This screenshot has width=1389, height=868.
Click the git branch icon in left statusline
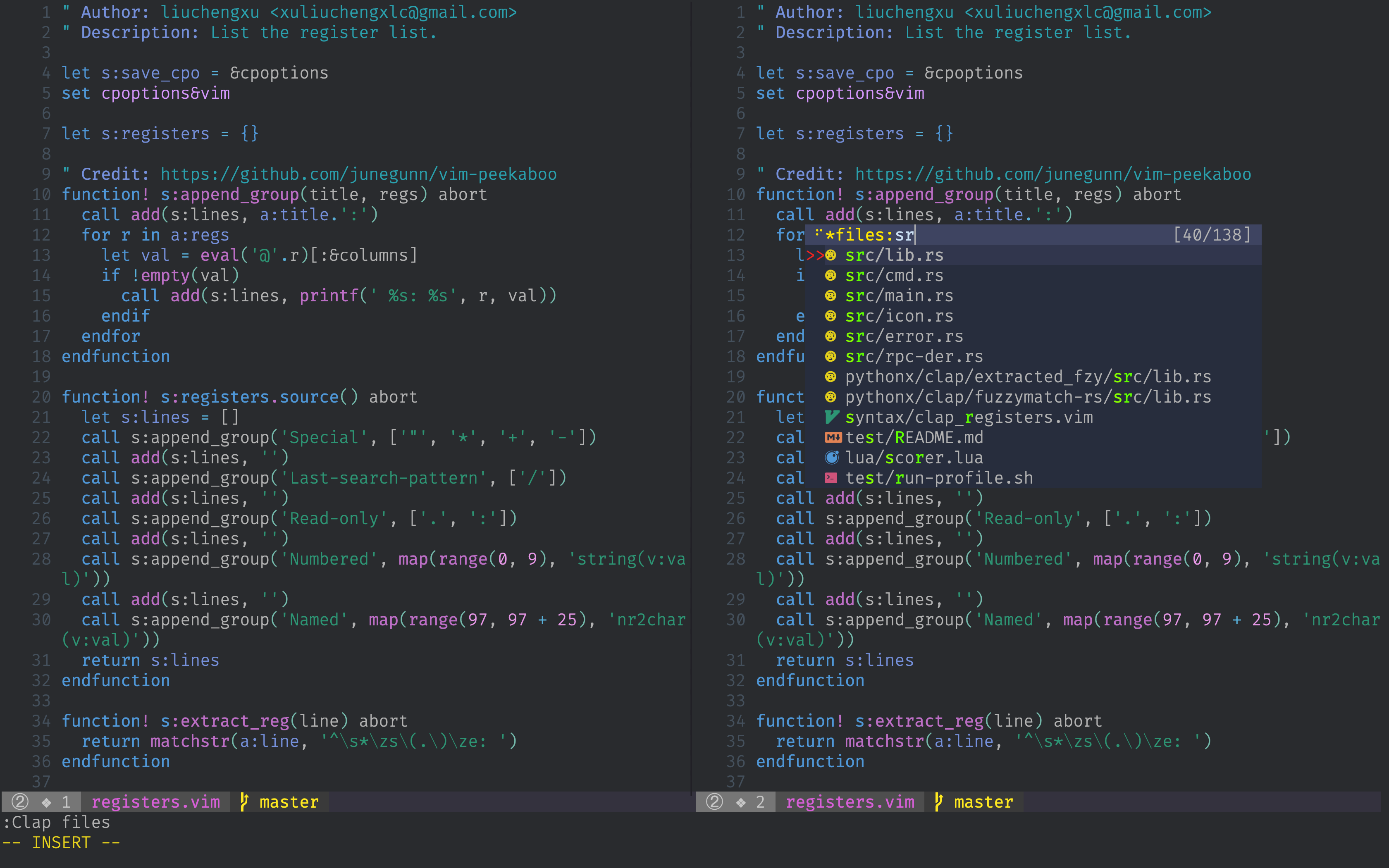[244, 802]
